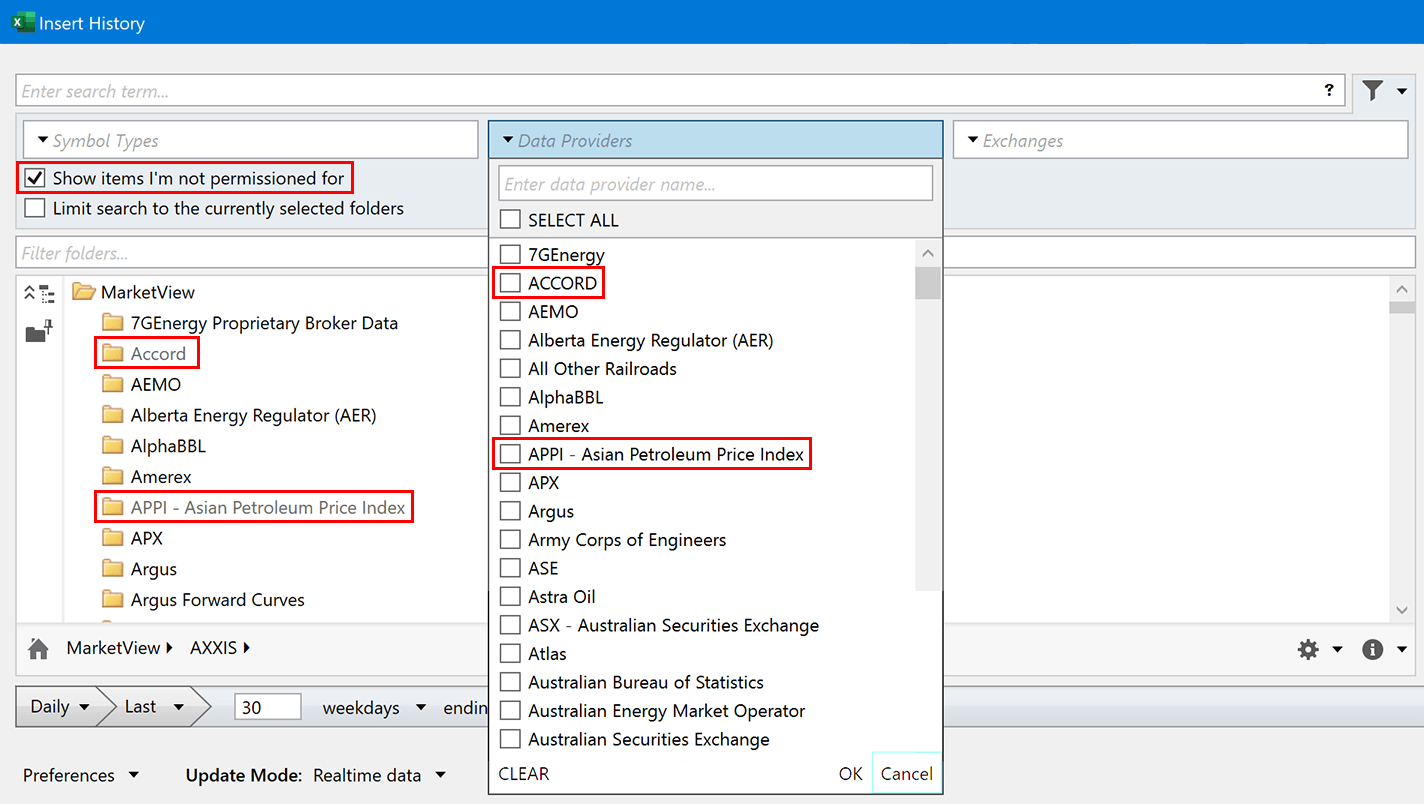The height and width of the screenshot is (804, 1424).
Task: Click the search term input field
Action: [x=680, y=90]
